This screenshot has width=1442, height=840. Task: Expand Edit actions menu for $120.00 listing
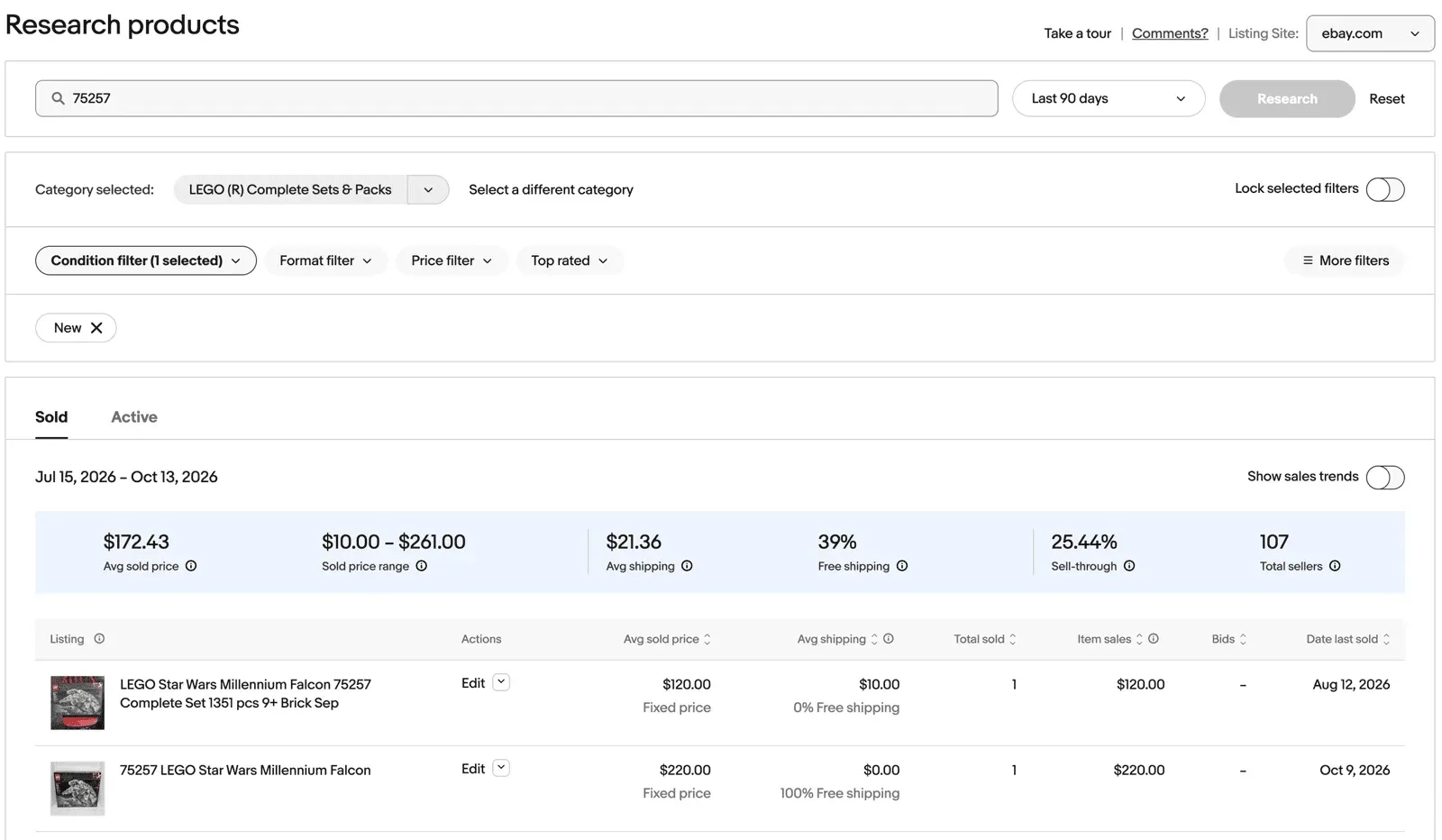pyautogui.click(x=502, y=682)
